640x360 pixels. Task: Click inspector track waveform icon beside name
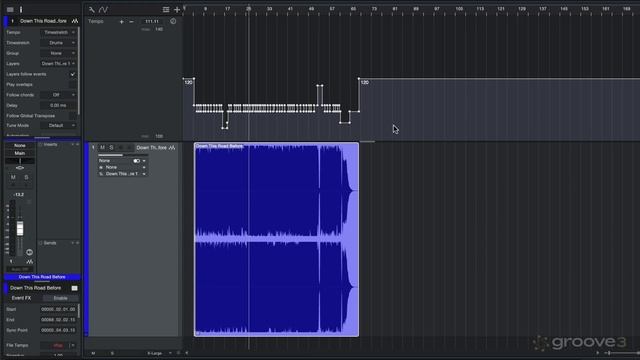point(75,21)
